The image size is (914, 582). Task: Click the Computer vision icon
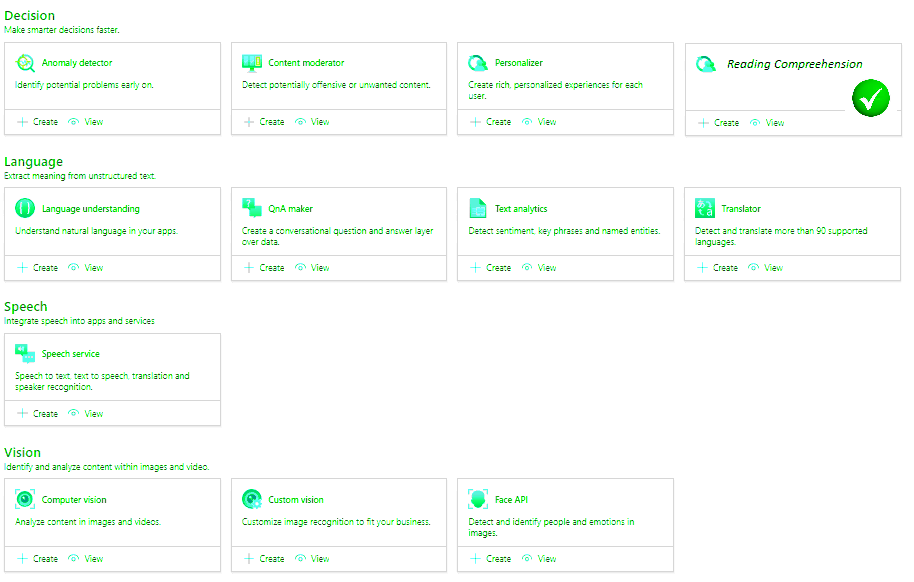tap(26, 500)
